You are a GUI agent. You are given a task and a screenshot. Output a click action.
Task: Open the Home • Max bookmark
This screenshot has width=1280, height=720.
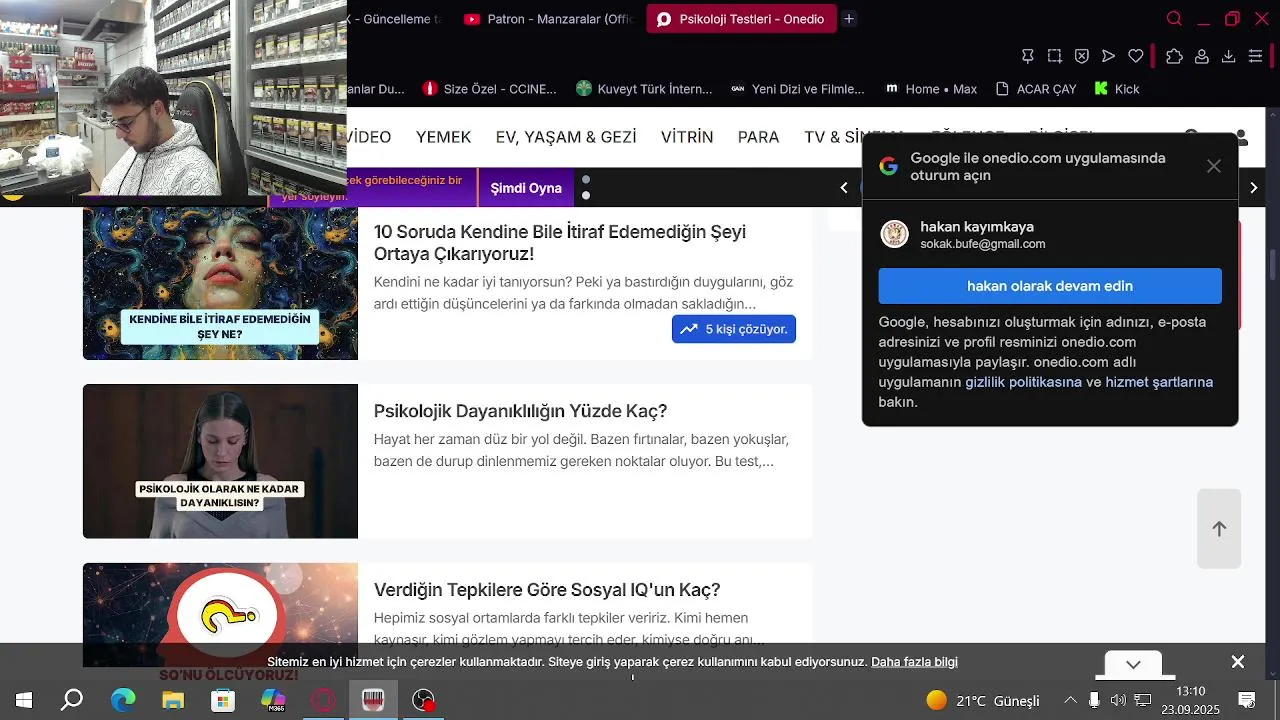tap(930, 89)
